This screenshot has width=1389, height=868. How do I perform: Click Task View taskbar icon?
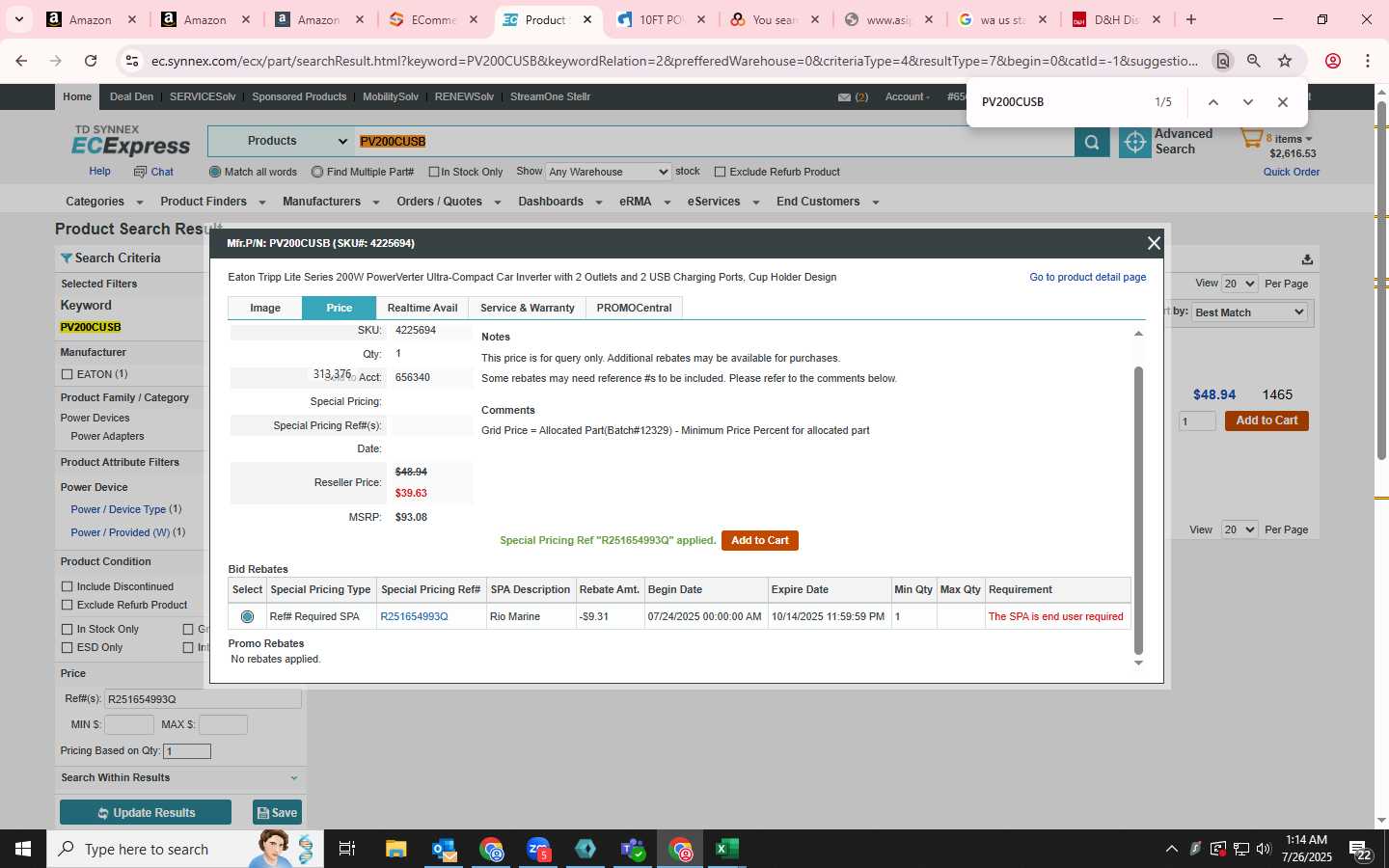click(346, 849)
